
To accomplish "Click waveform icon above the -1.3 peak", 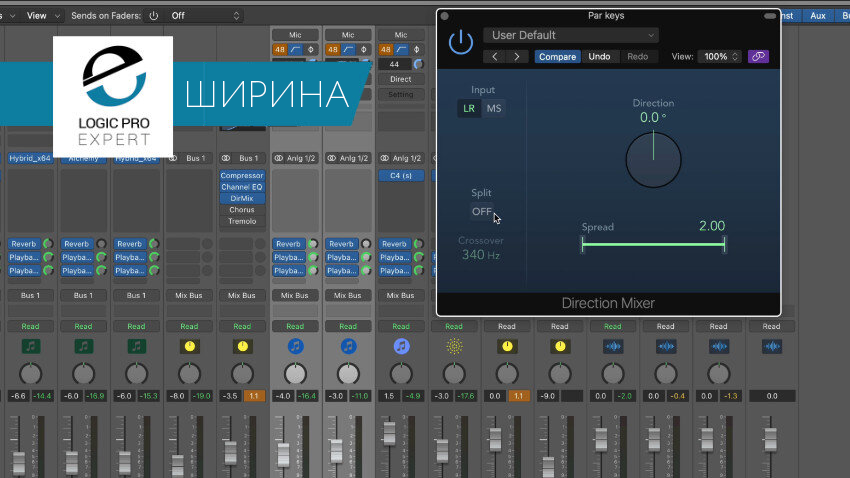I will coord(719,346).
